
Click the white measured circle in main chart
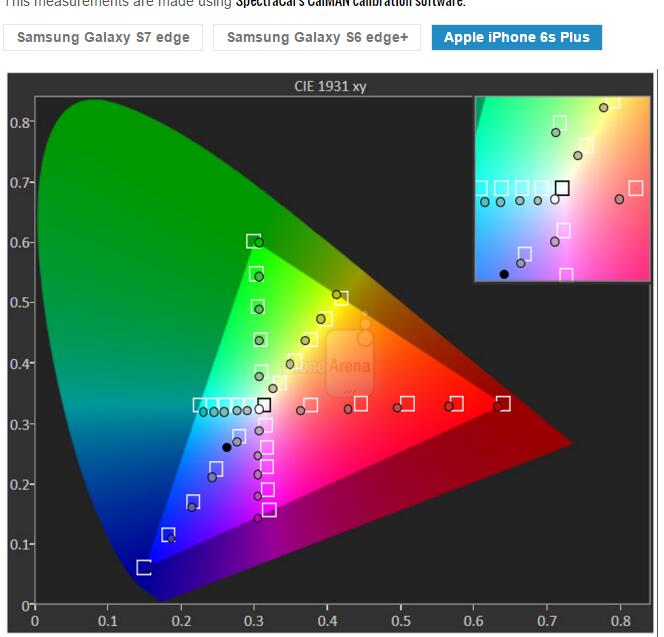click(x=259, y=410)
